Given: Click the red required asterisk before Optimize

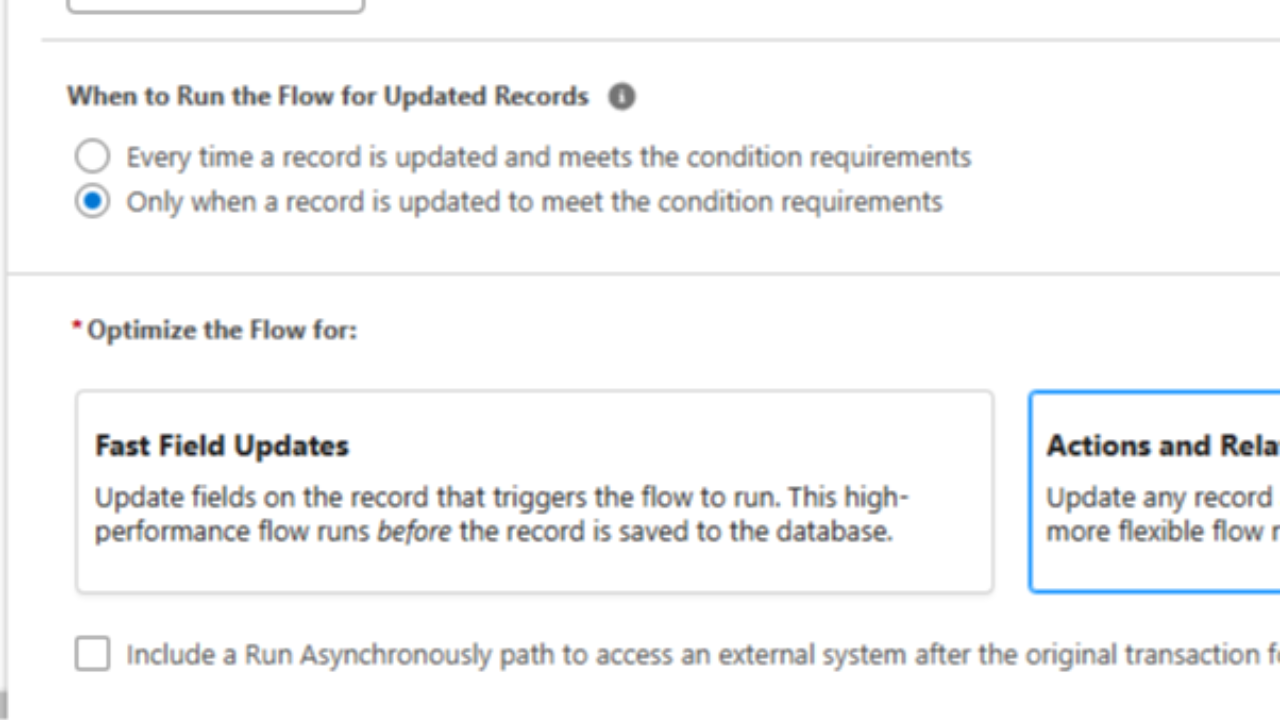Looking at the screenshot, I should [76, 329].
